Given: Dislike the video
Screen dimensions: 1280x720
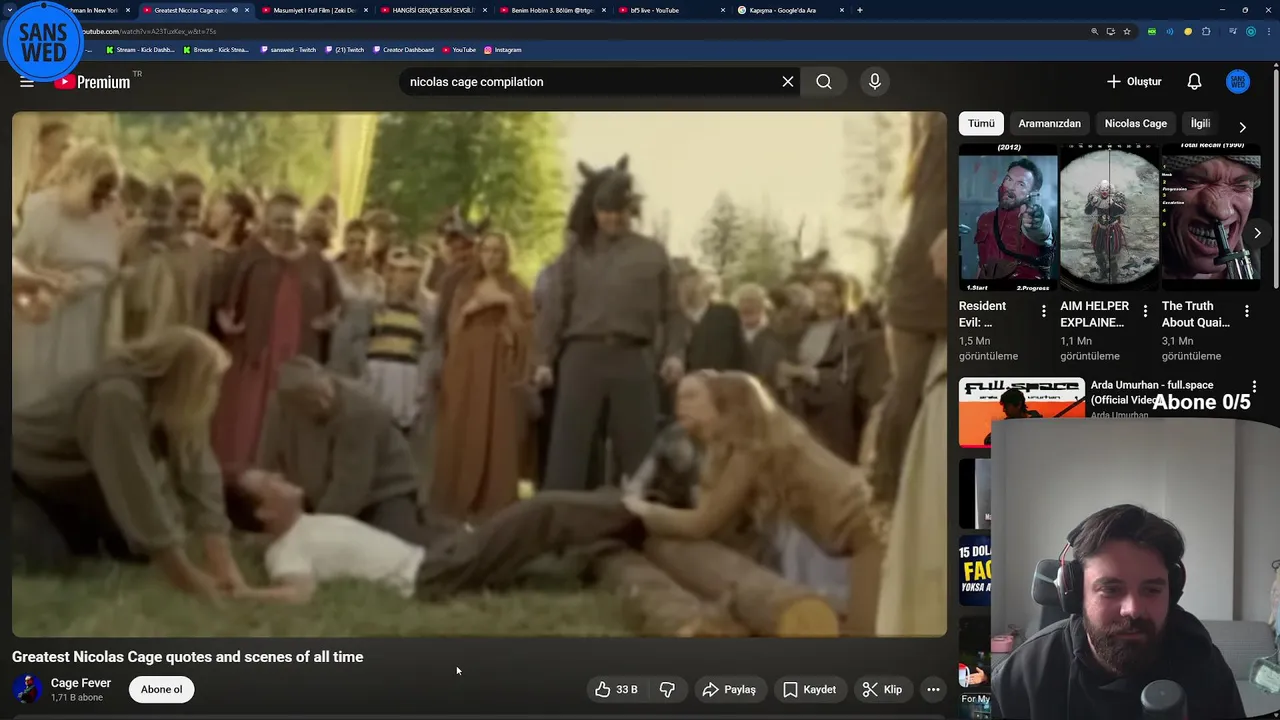Looking at the screenshot, I should pos(667,689).
